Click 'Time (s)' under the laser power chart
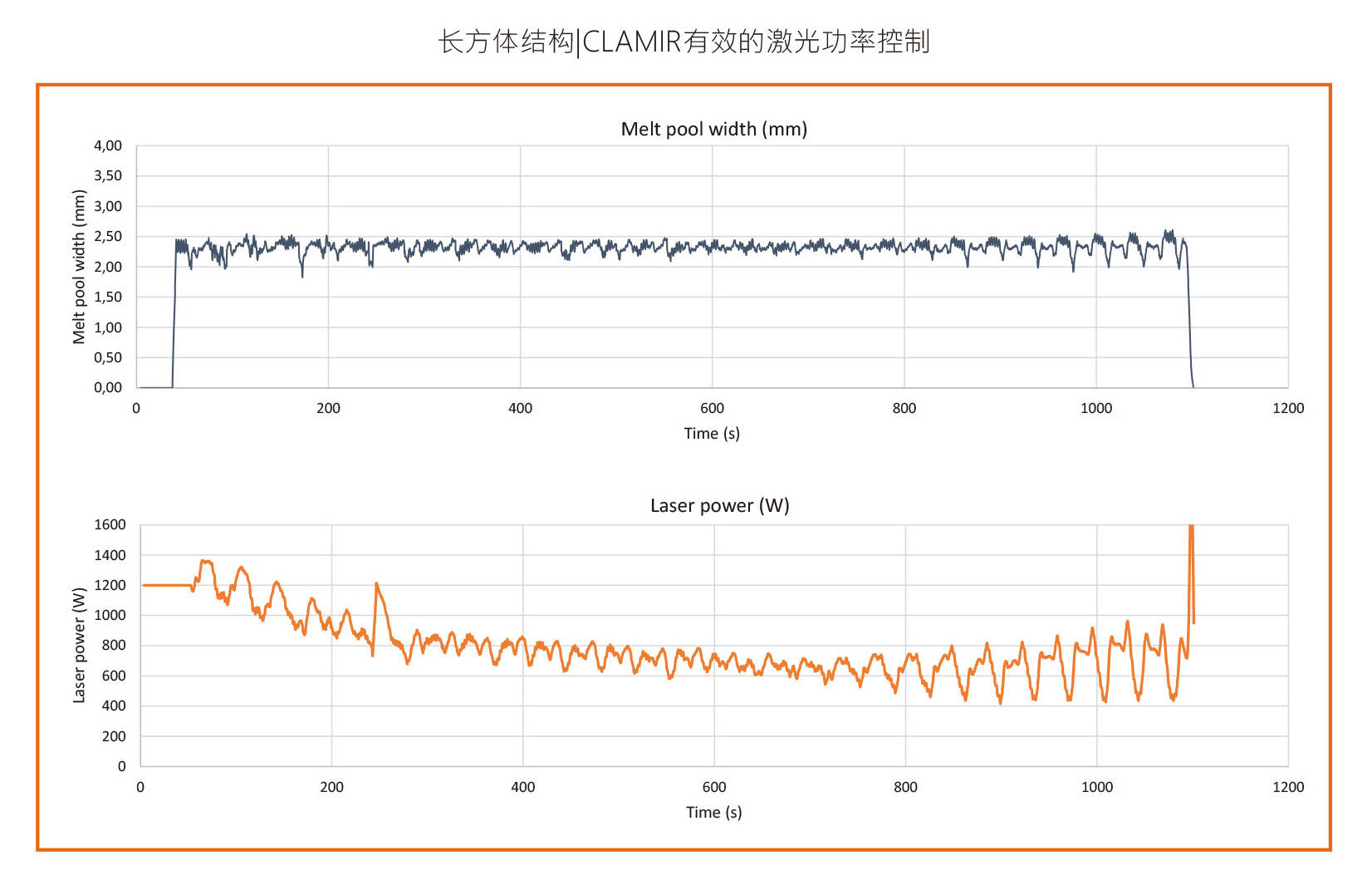 [713, 812]
